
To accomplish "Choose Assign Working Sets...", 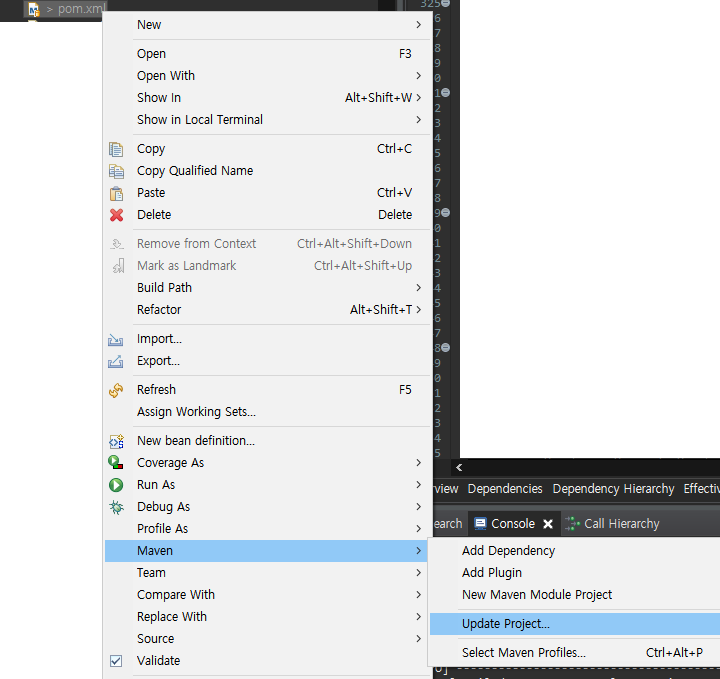I will coord(267,412).
